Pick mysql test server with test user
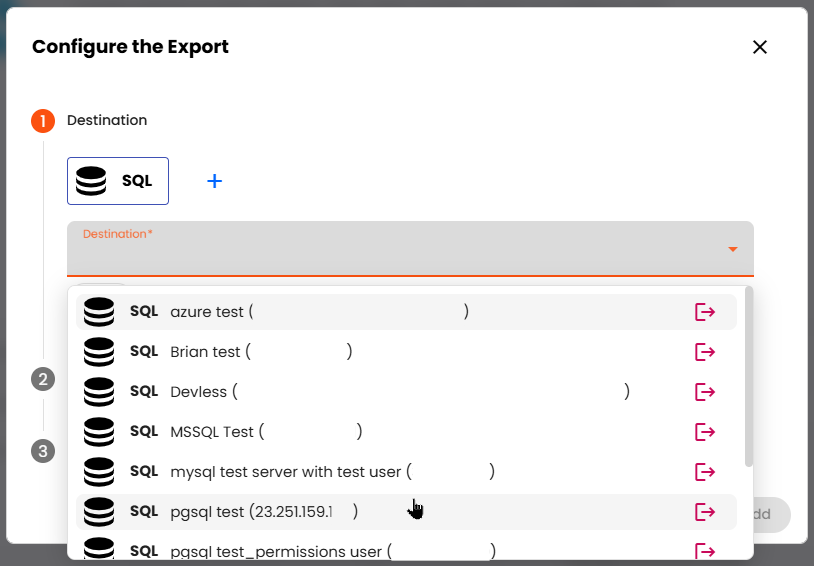Image resolution: width=814 pixels, height=566 pixels. [x=285, y=472]
